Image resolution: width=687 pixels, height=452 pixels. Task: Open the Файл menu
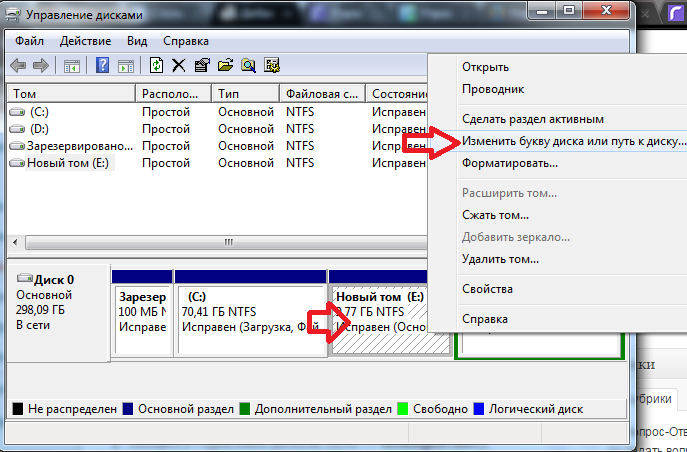click(30, 41)
